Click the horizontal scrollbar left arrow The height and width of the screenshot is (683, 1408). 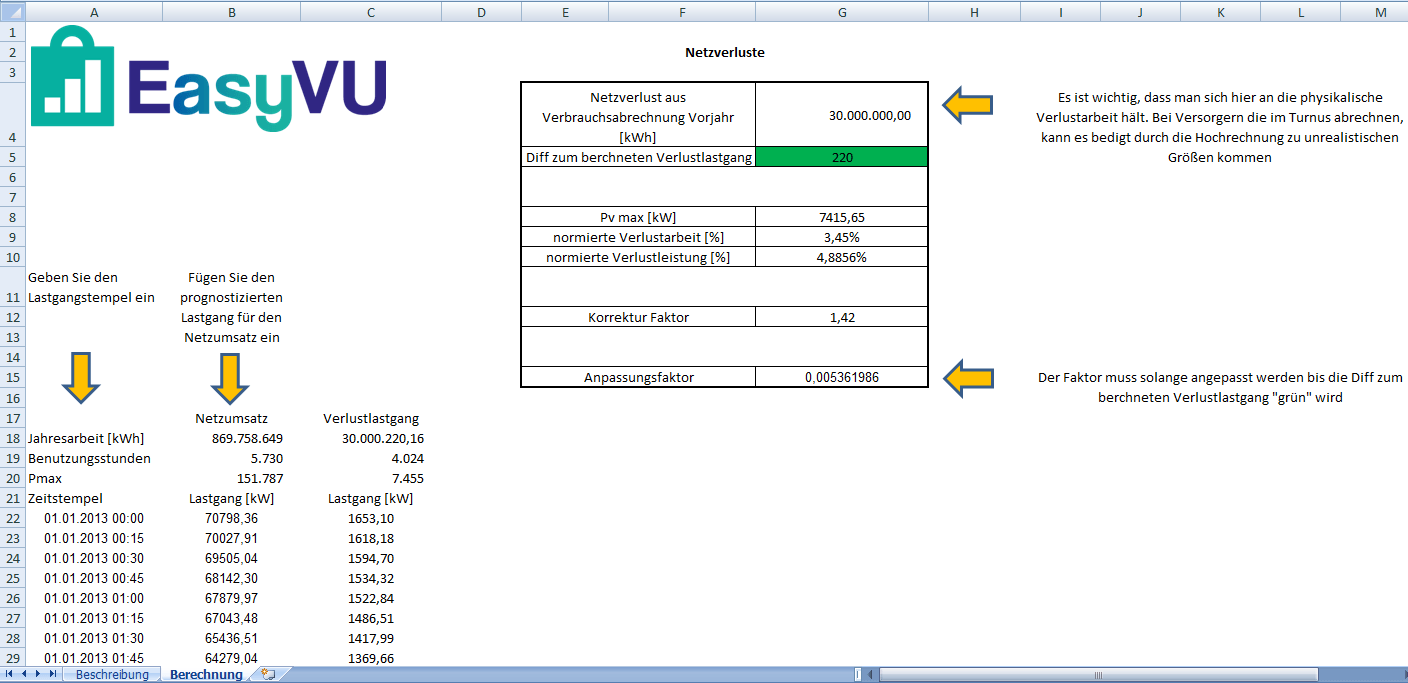870,675
